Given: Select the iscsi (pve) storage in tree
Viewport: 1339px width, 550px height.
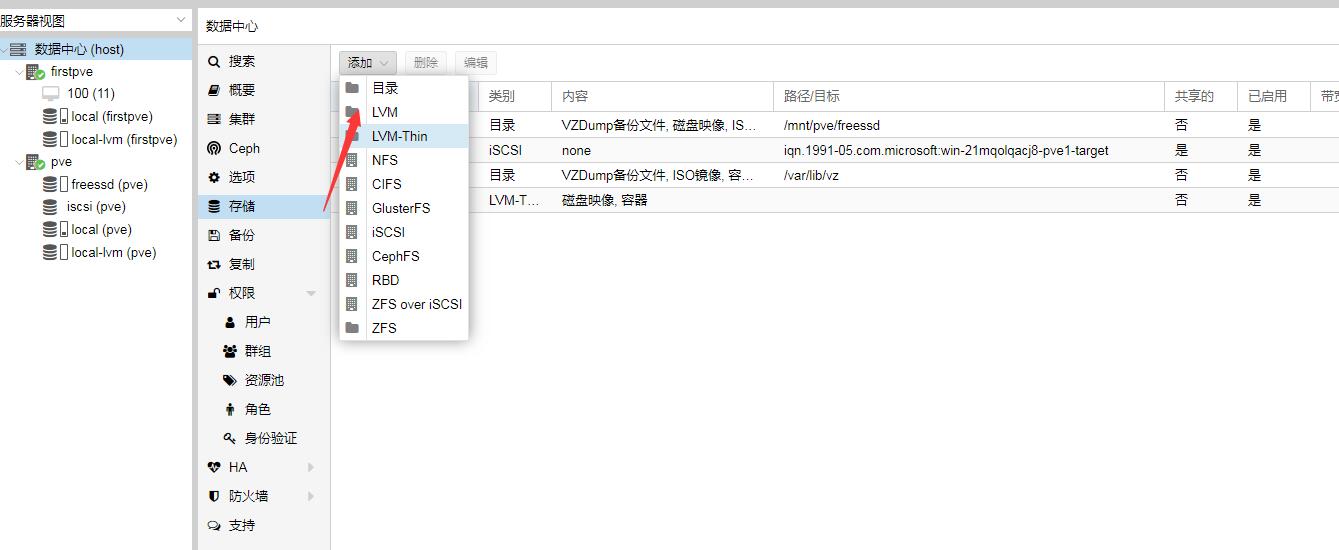Looking at the screenshot, I should pos(96,207).
